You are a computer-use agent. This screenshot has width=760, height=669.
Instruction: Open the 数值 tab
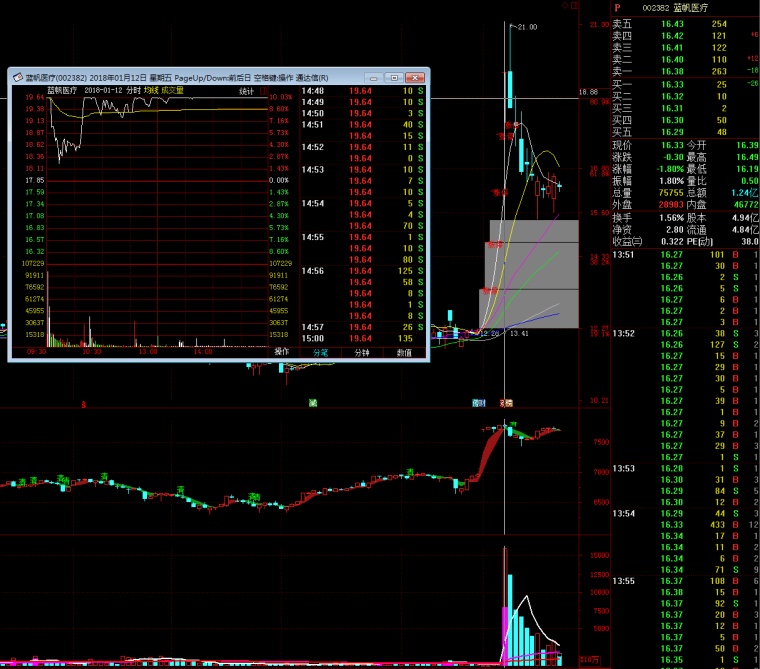404,352
